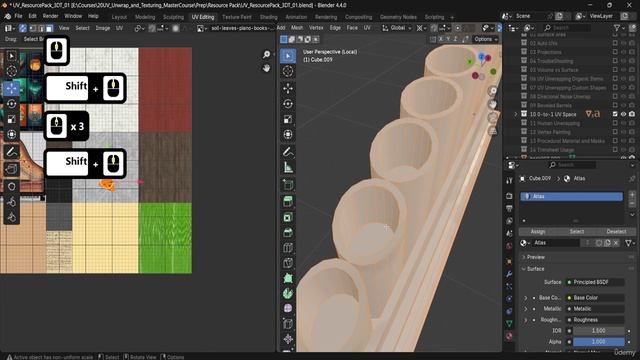Adjust the Alpha value slider
This screenshot has height=360, width=640.
click(598, 342)
